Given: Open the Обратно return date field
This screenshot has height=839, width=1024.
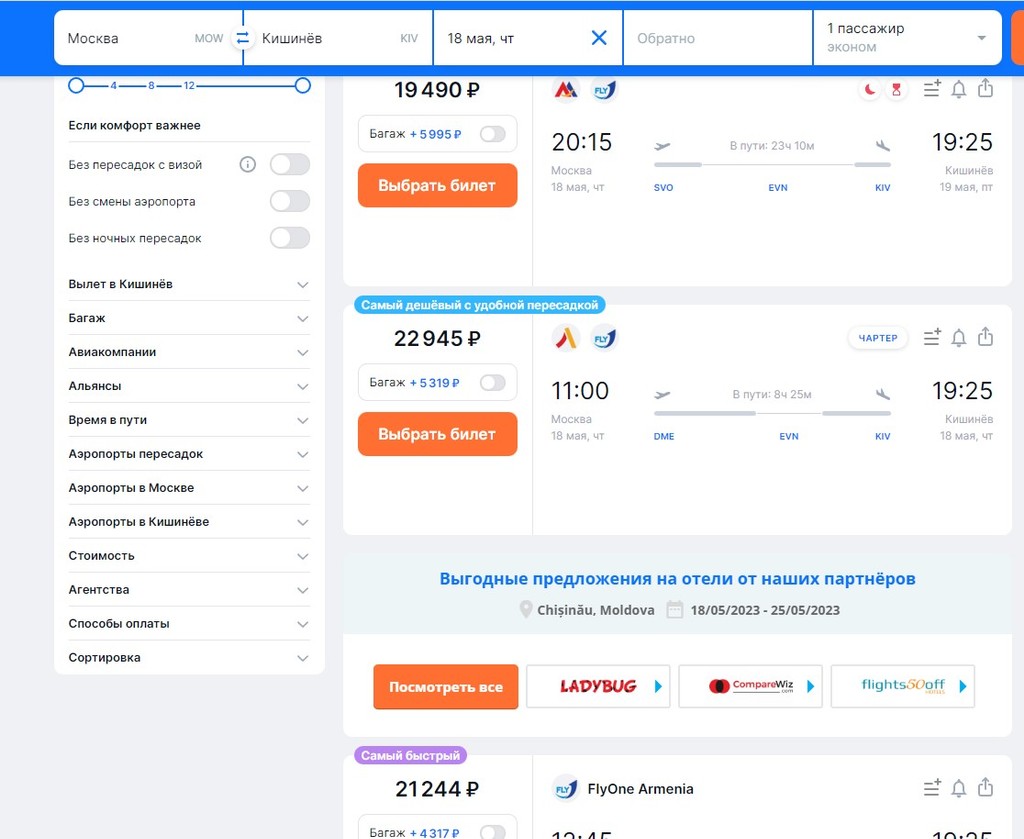Looking at the screenshot, I should click(x=718, y=38).
